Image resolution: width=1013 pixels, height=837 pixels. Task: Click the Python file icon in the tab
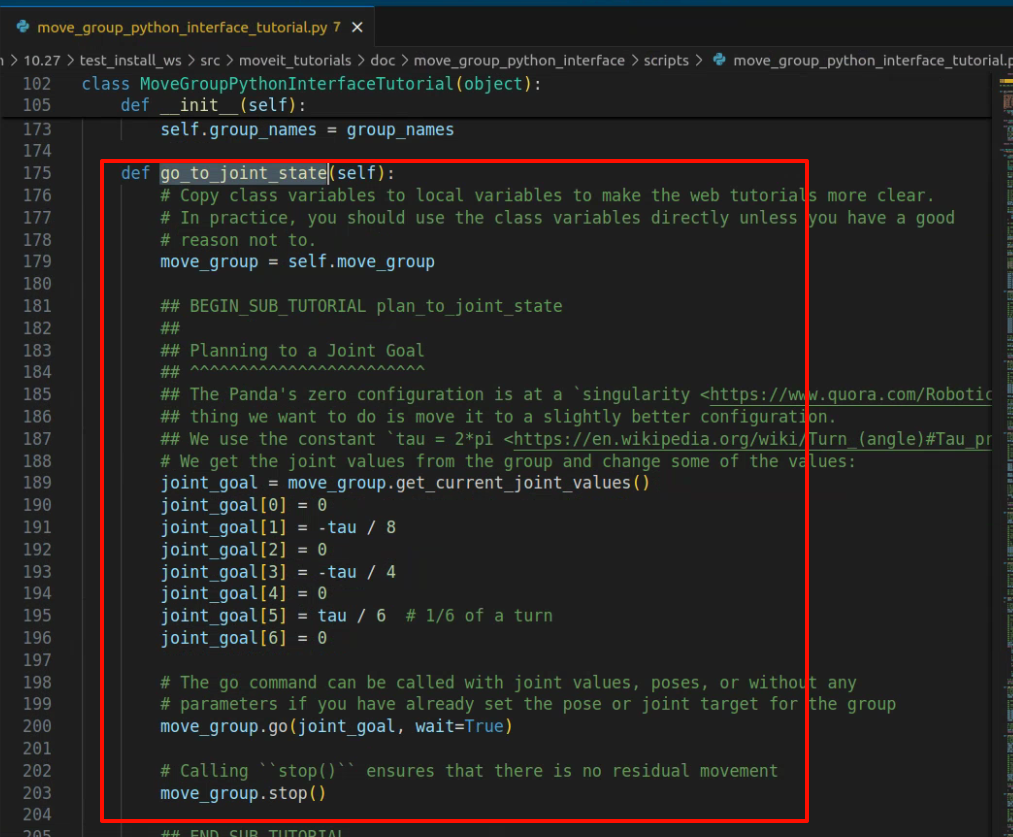click(23, 27)
